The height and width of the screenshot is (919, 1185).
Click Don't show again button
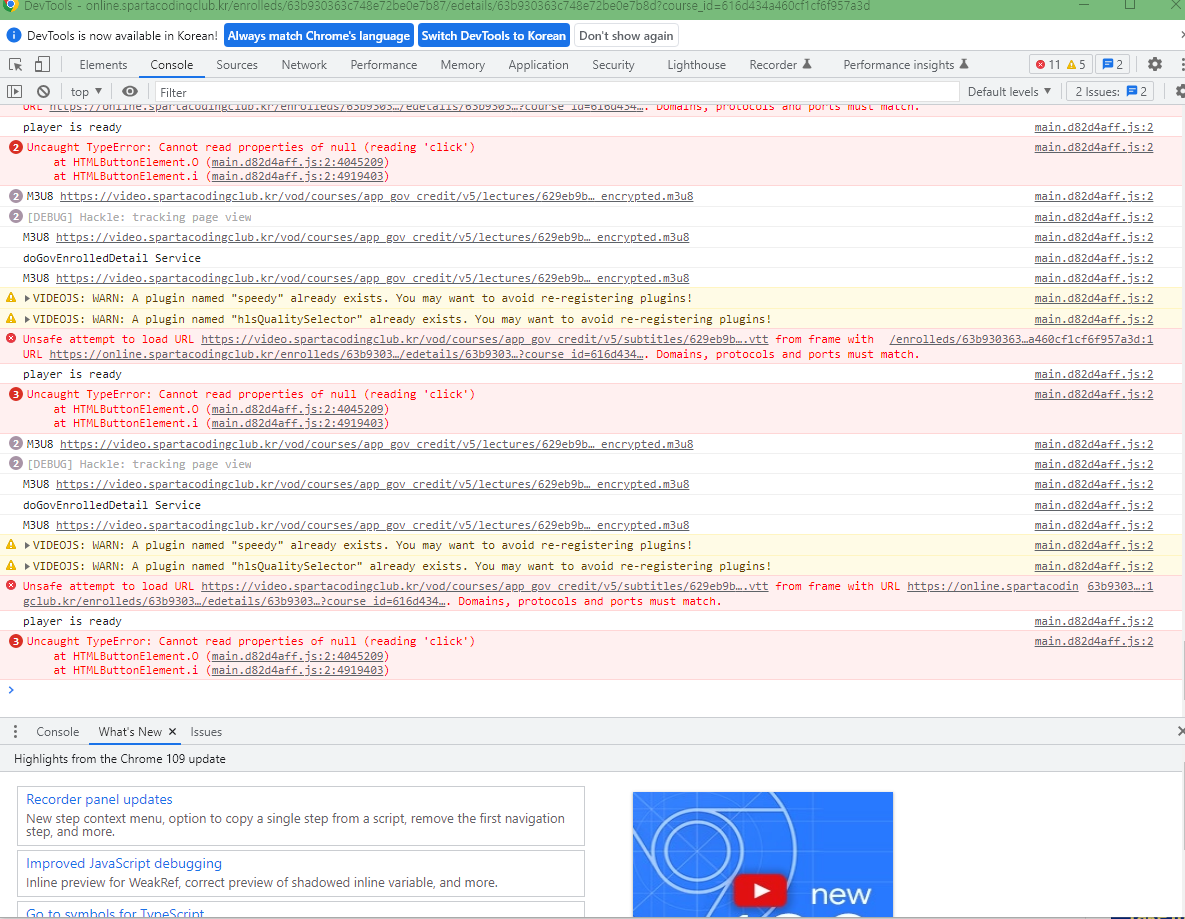[x=626, y=36]
